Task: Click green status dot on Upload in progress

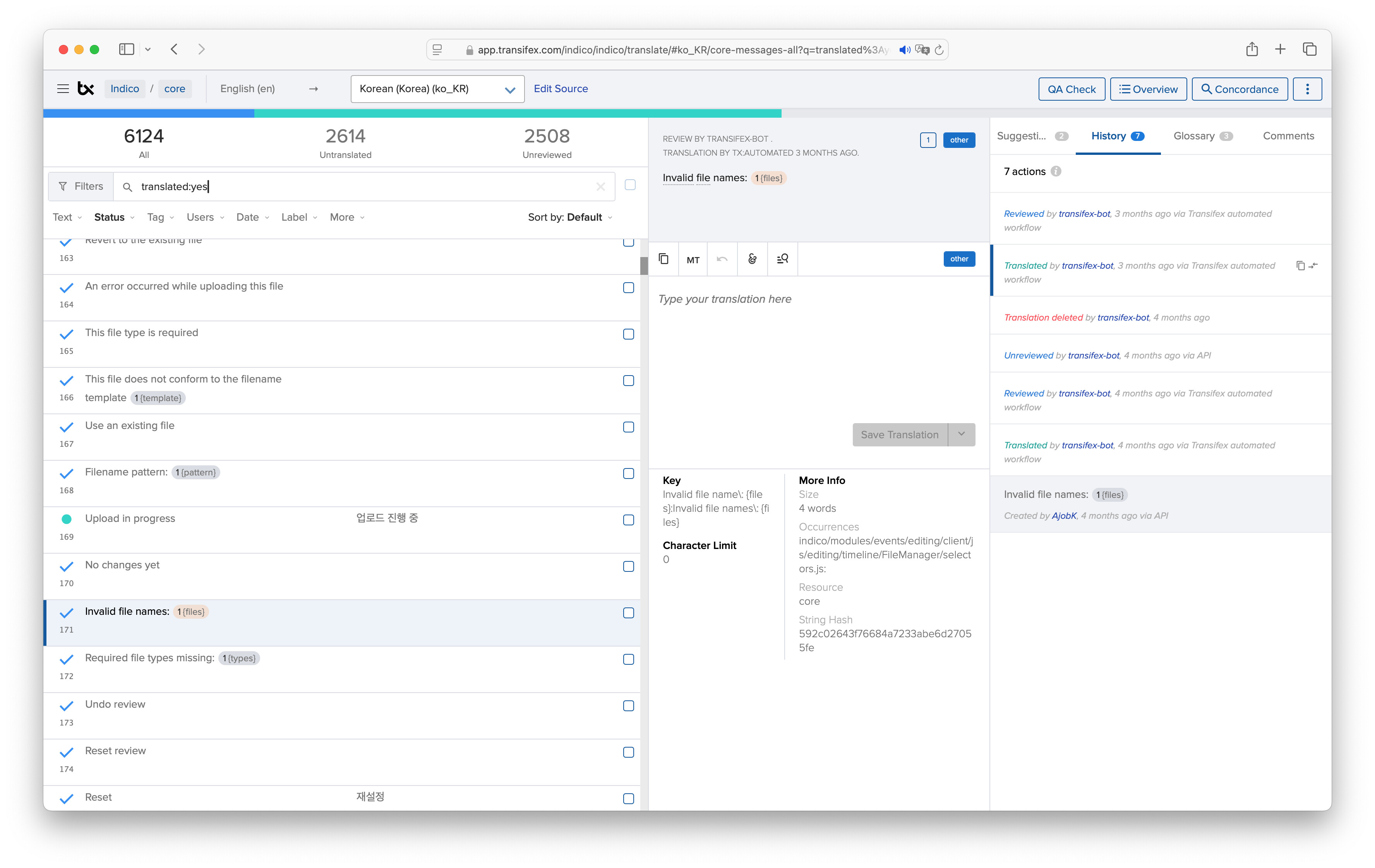Action: point(66,519)
